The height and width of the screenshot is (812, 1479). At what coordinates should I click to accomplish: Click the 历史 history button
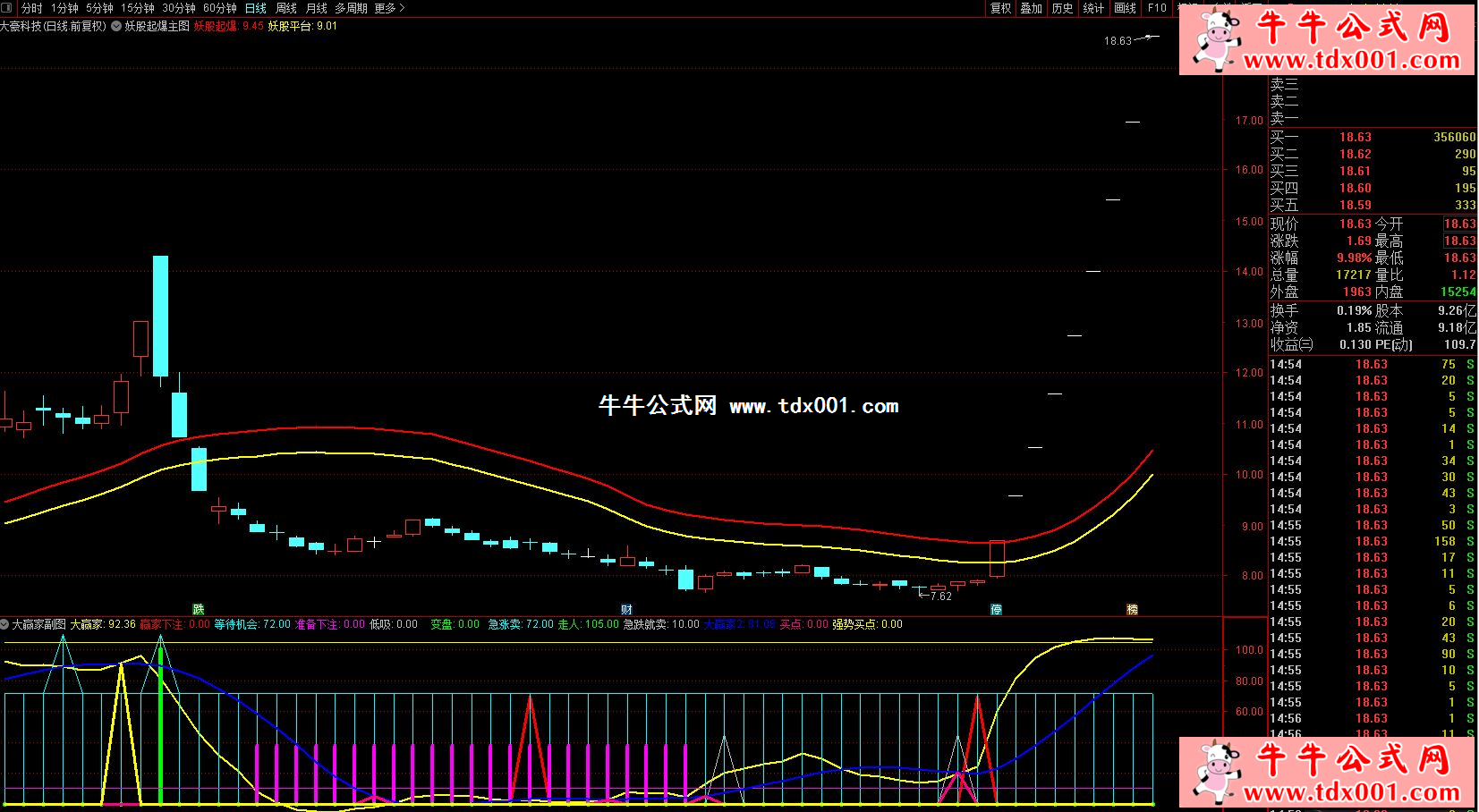point(1062,8)
